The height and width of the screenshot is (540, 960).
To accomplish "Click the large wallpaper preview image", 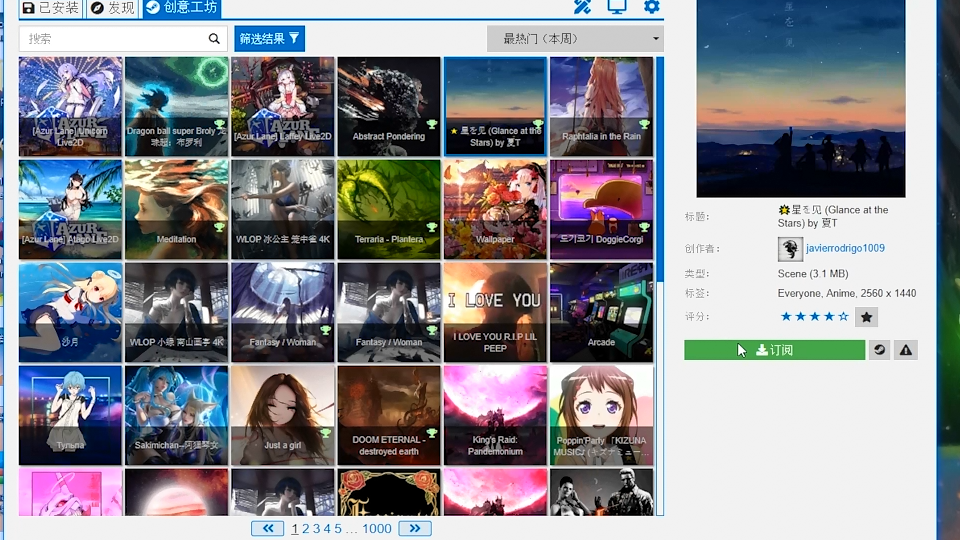I will [x=801, y=98].
